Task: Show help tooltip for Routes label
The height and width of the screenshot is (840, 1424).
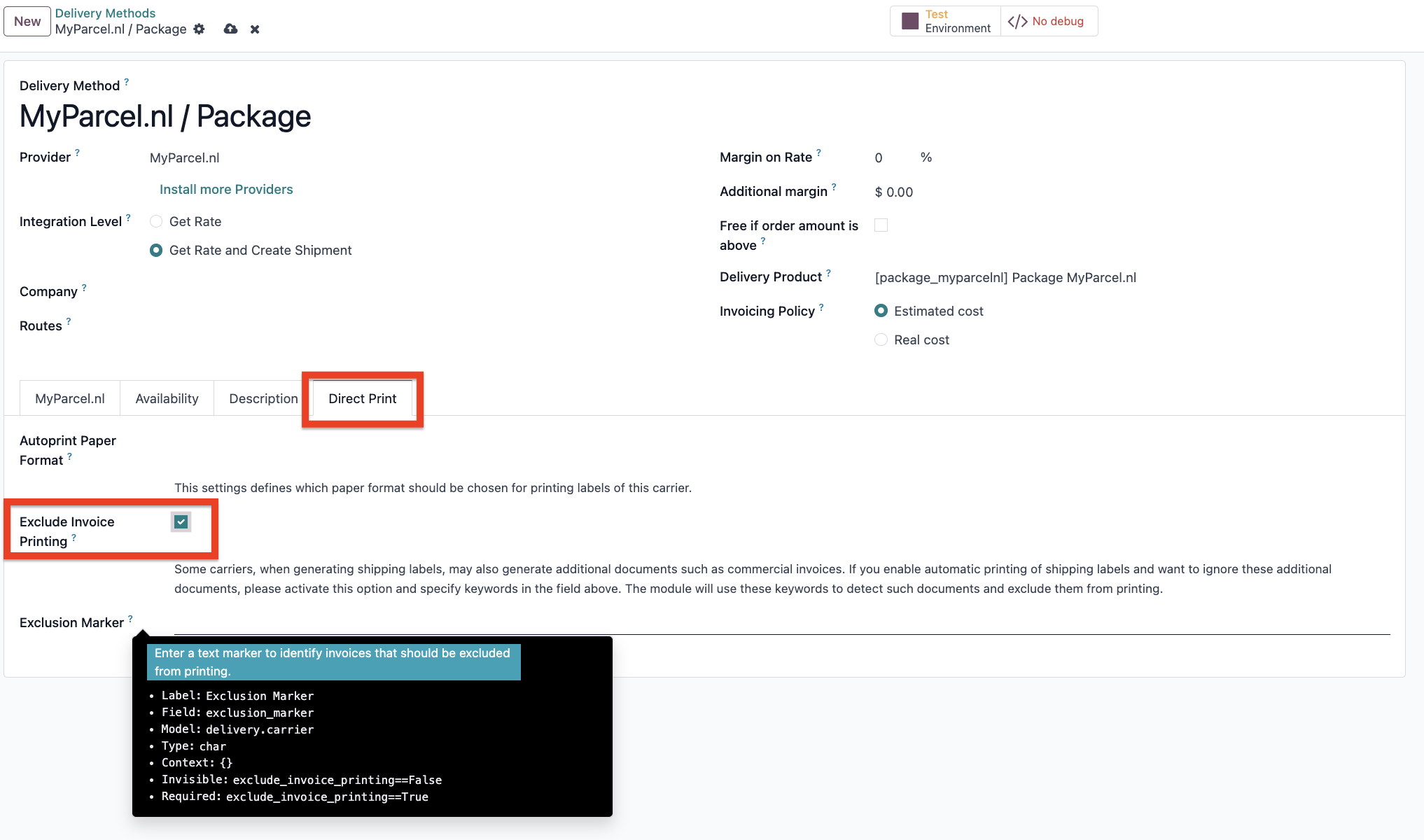Action: pos(69,322)
